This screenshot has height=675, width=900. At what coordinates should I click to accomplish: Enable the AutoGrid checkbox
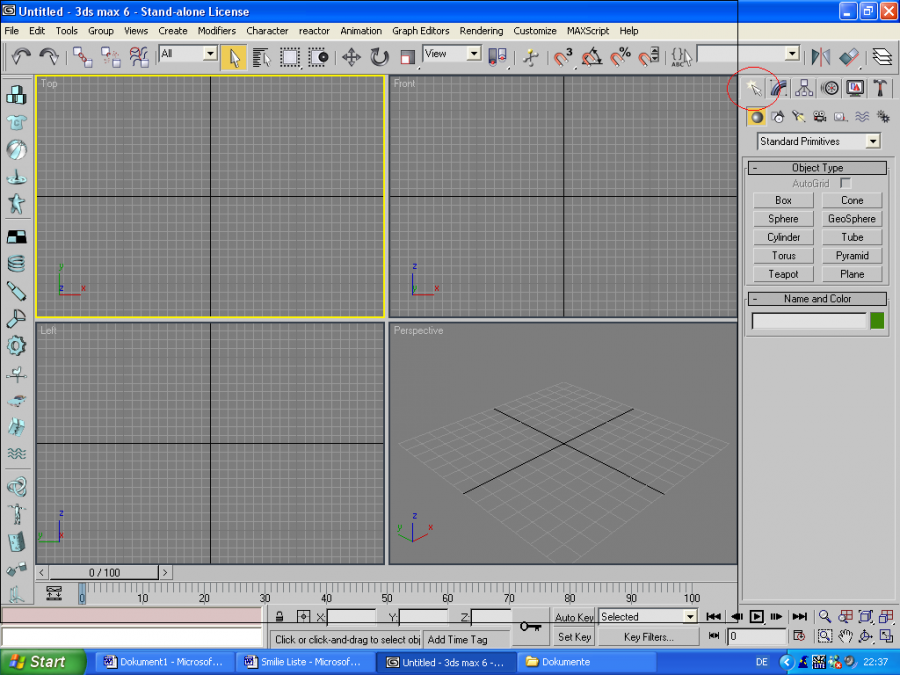coord(846,184)
